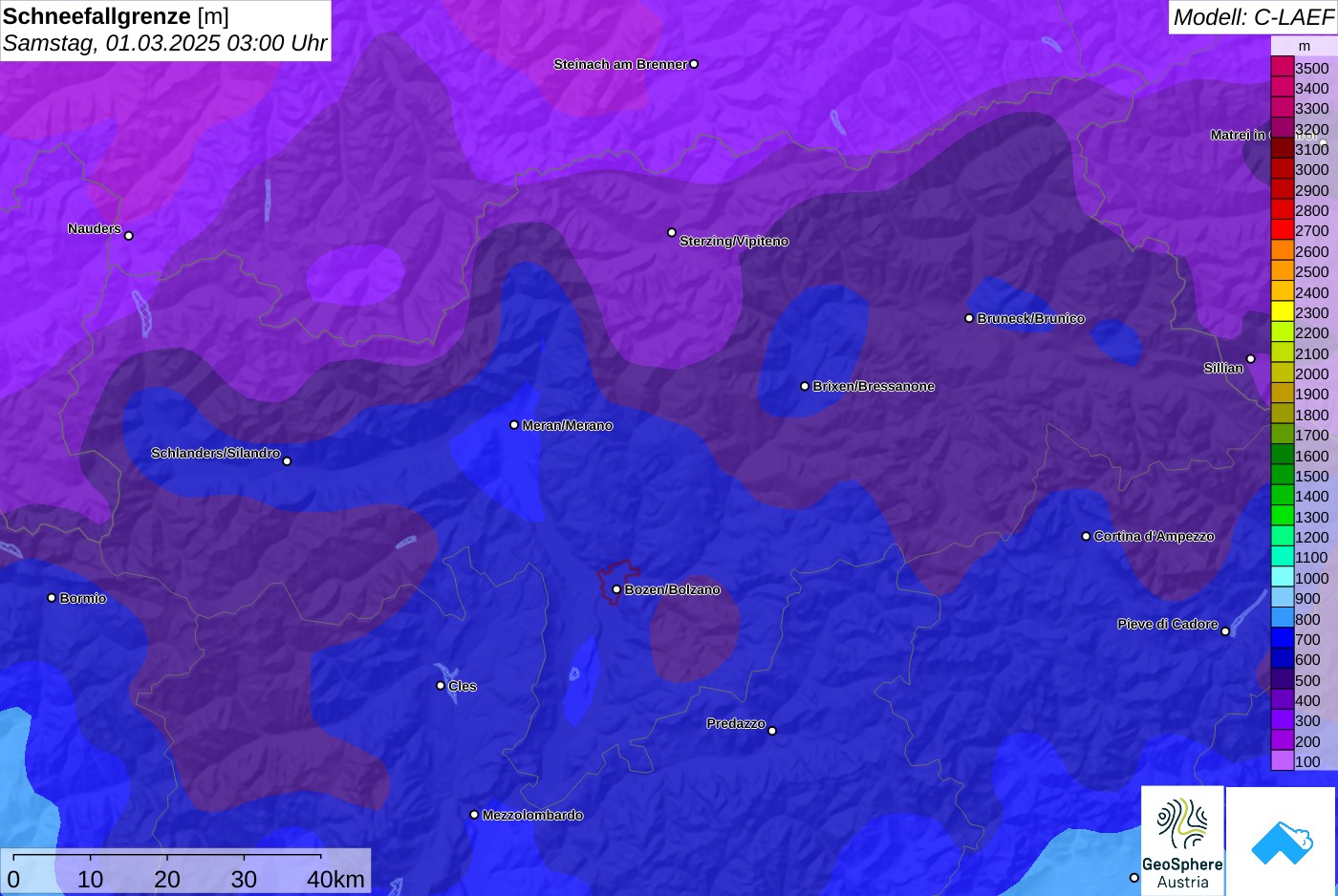
Task: Click the 500 legend value
Action: 1307,680
